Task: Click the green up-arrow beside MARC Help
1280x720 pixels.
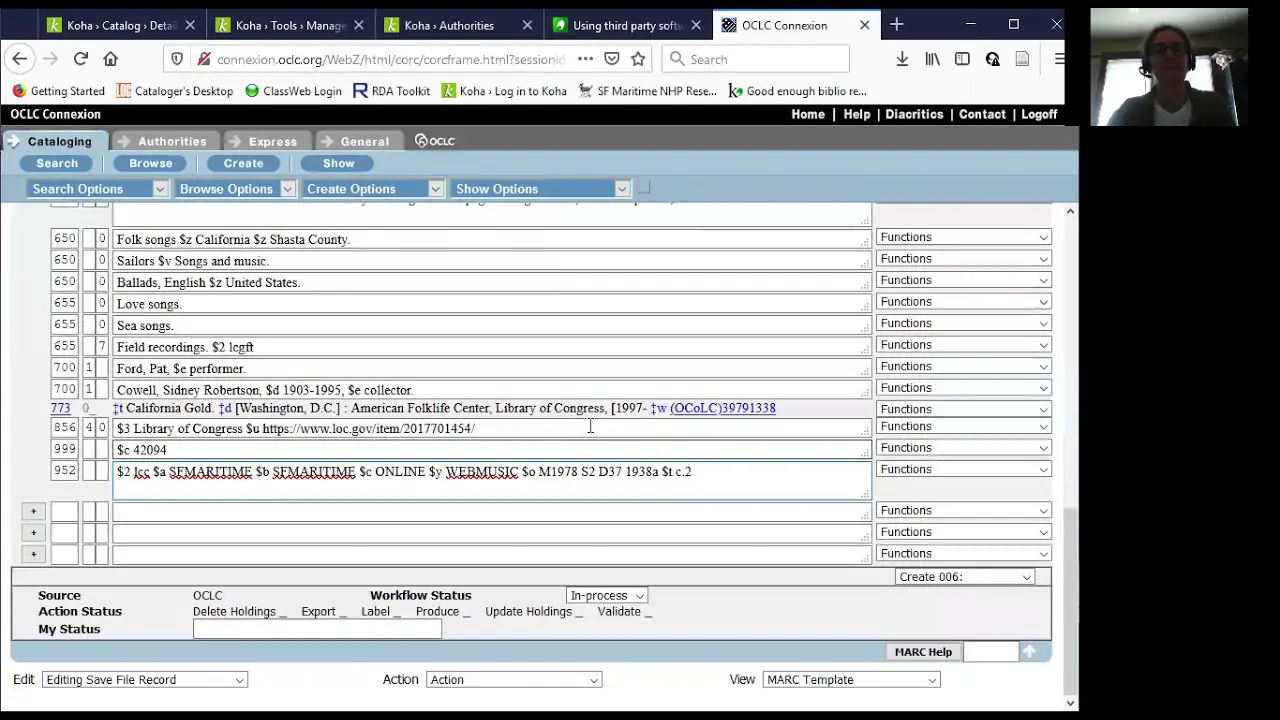Action: pyautogui.click(x=1029, y=651)
